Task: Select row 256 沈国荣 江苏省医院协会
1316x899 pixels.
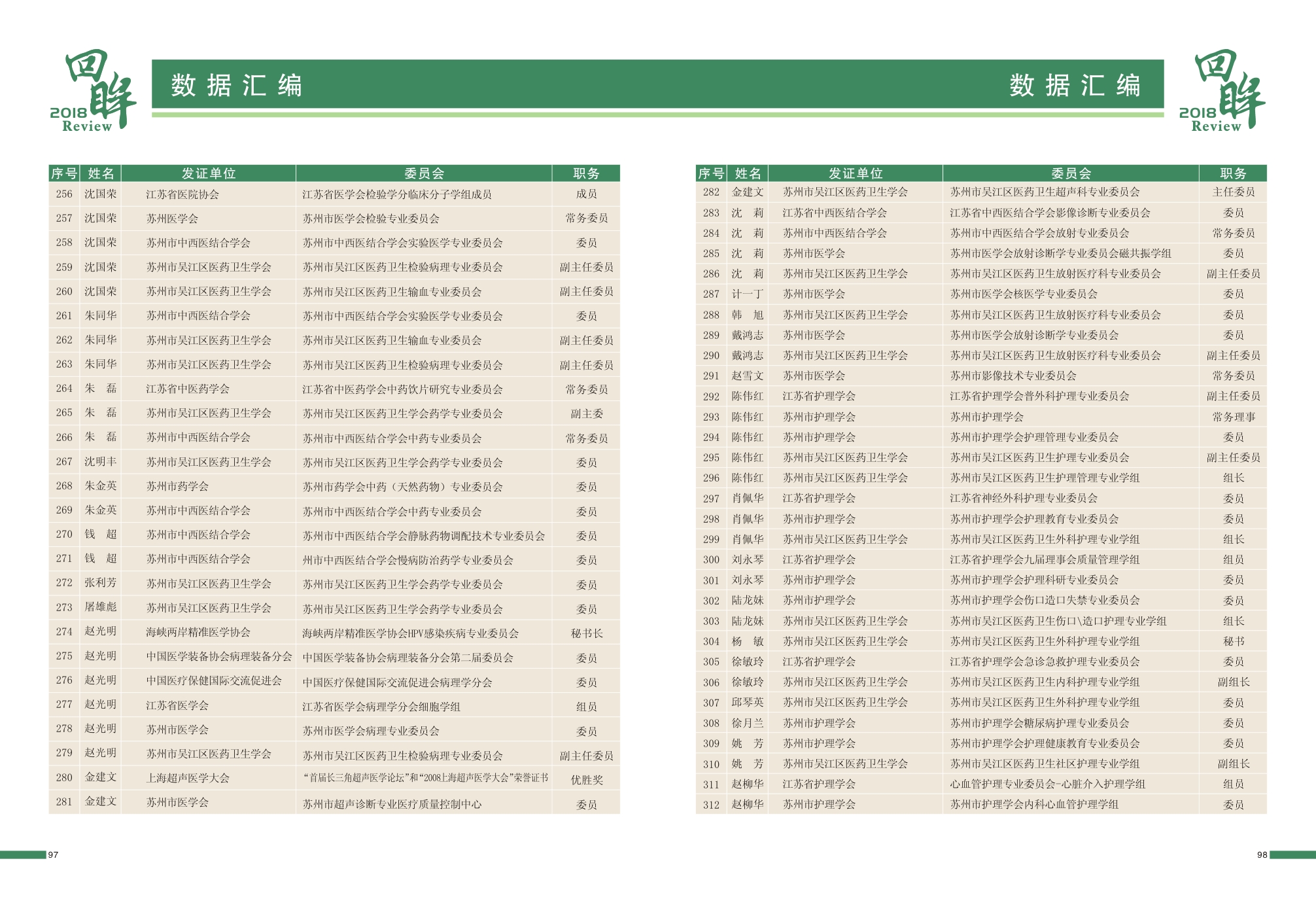Action: point(182,194)
